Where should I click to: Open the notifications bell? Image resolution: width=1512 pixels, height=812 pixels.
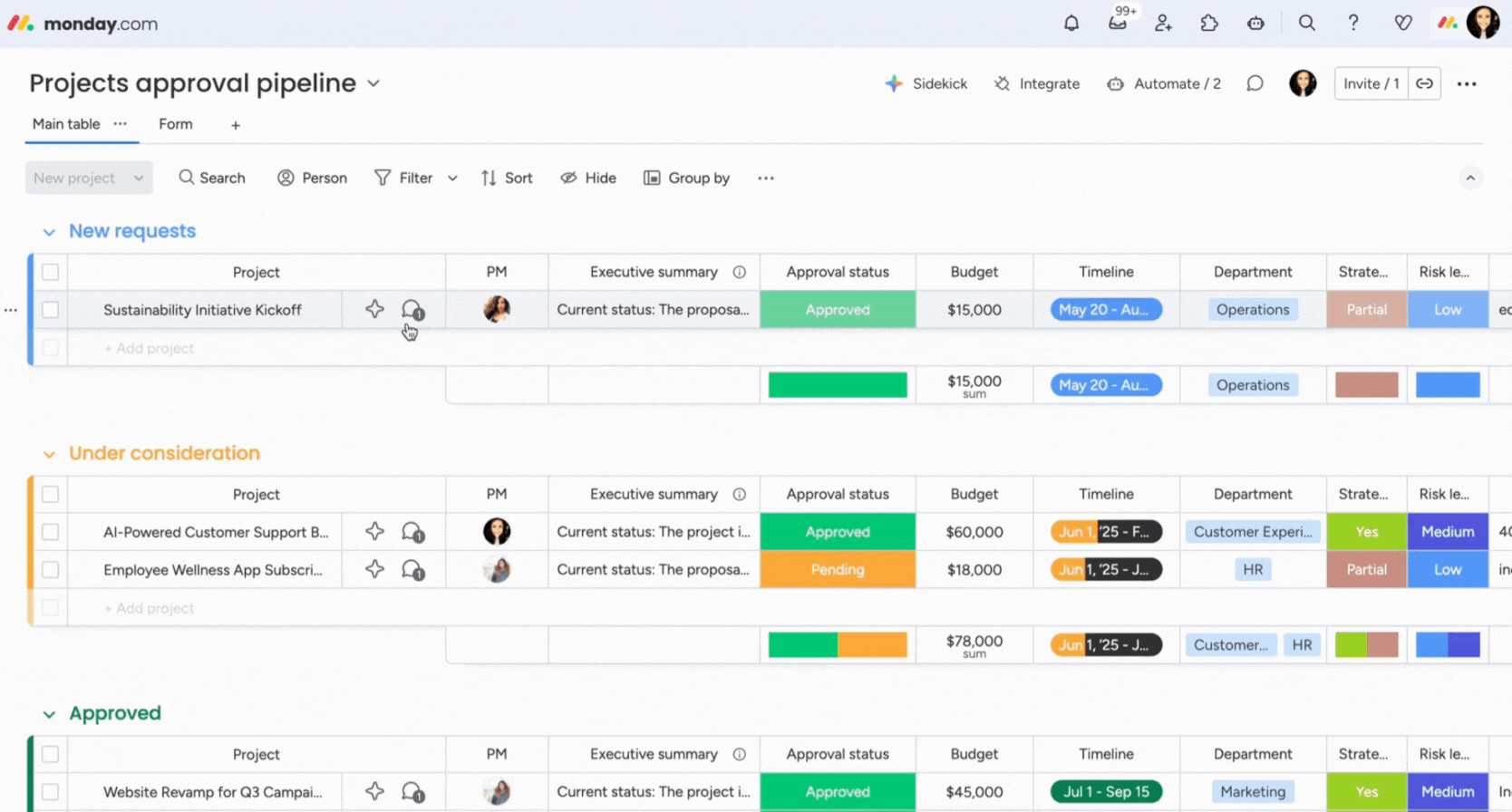[x=1071, y=24]
